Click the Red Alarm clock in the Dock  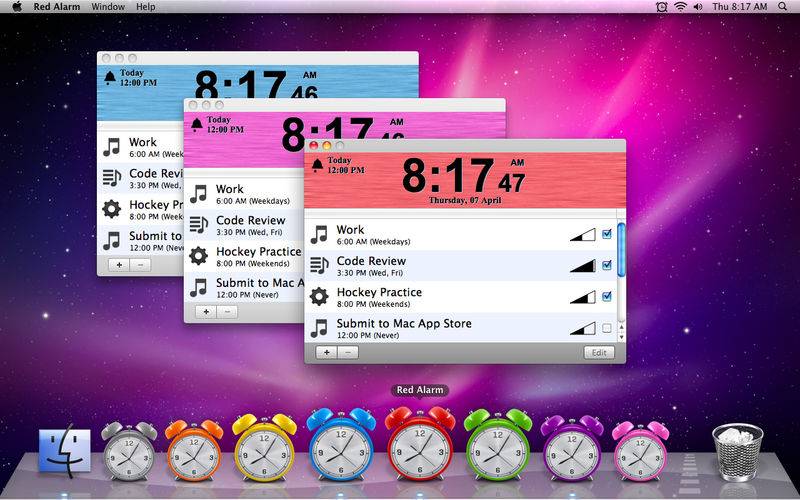coord(420,444)
